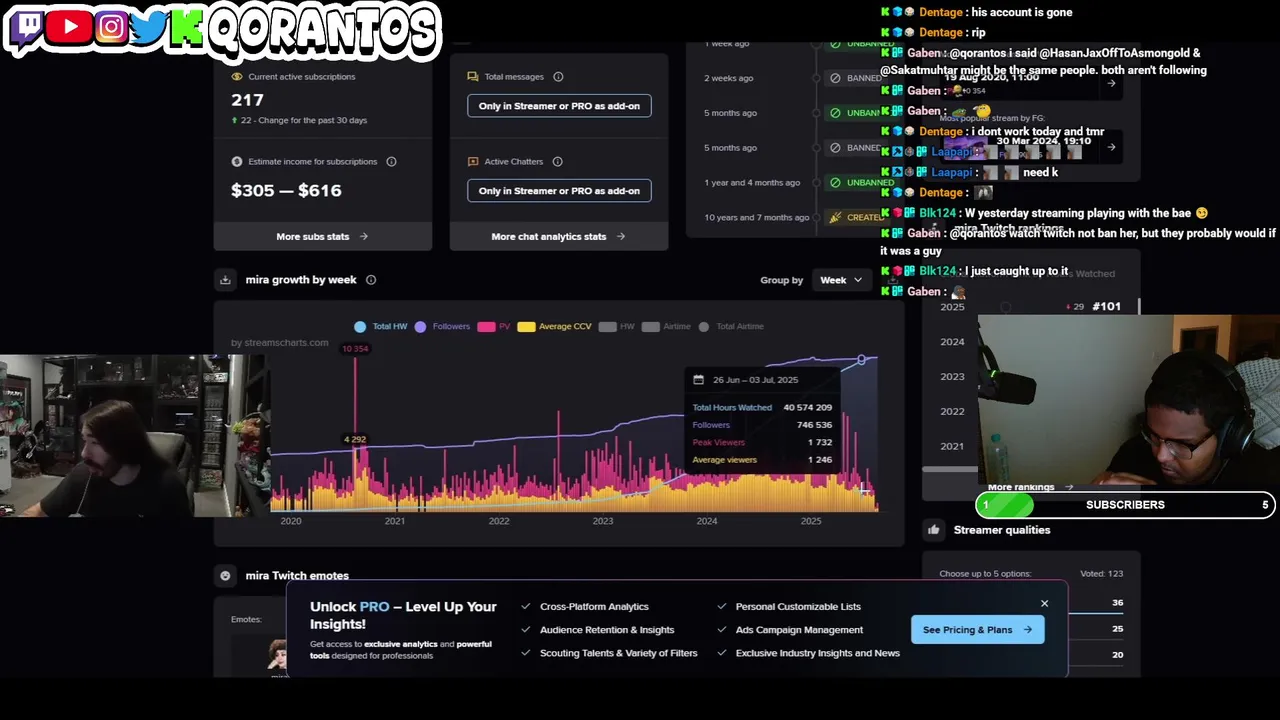1280x720 pixels.
Task: Toggle the Total HW series in legend
Action: (380, 326)
